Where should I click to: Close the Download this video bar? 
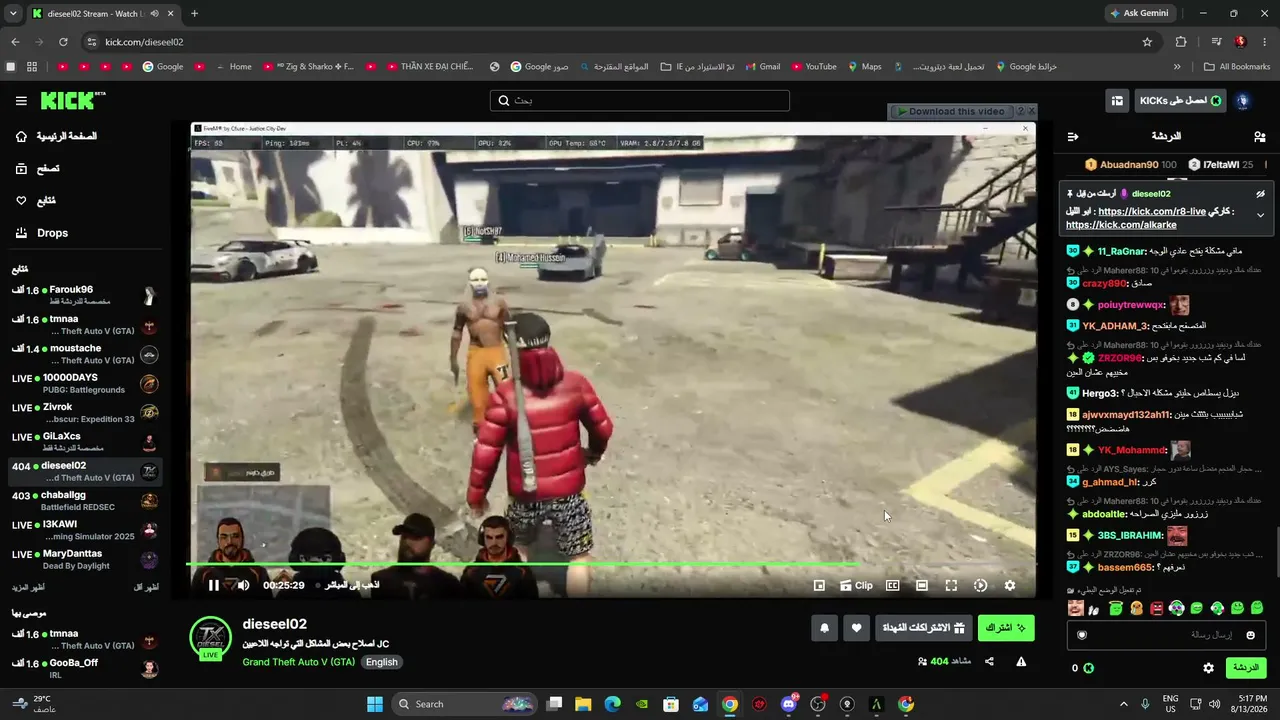coord(1032,111)
